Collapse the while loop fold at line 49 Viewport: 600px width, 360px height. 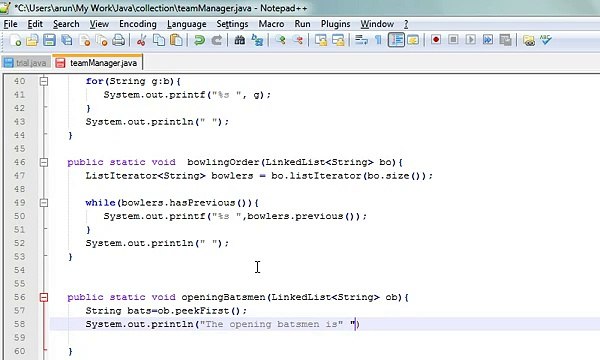[x=44, y=203]
